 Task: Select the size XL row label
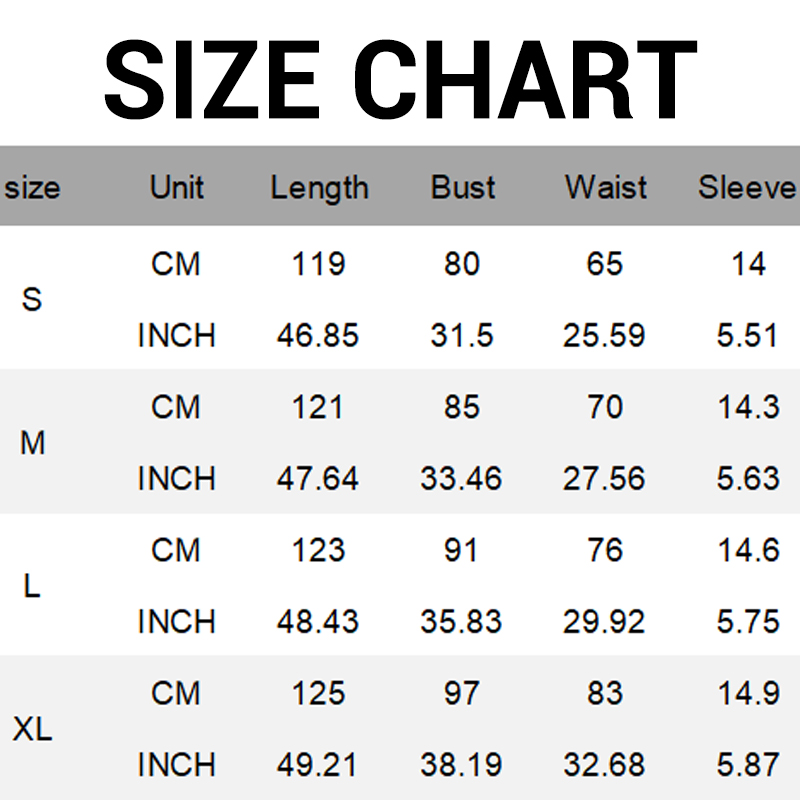point(32,729)
